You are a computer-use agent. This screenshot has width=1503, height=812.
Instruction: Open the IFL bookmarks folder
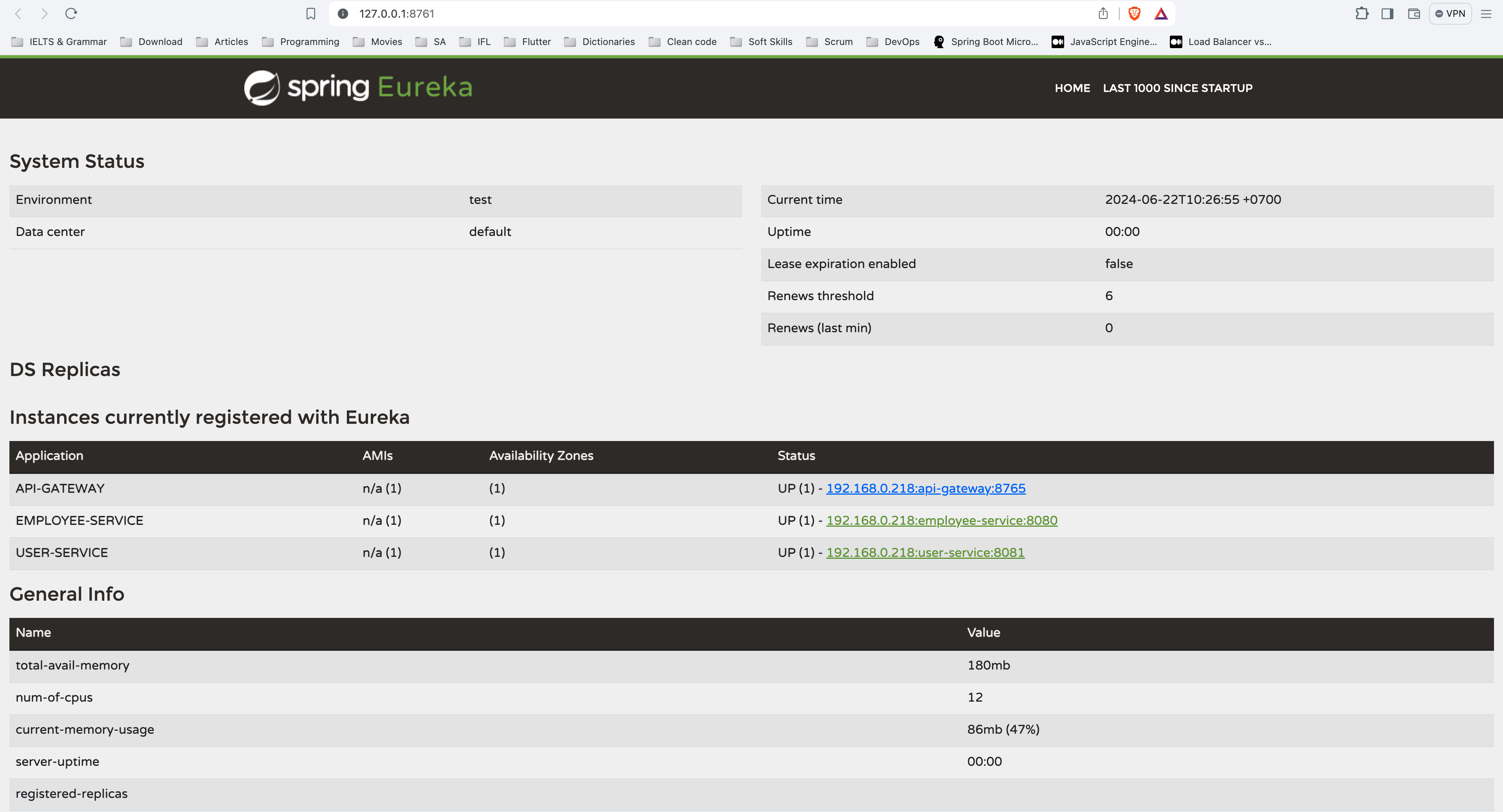click(x=475, y=41)
